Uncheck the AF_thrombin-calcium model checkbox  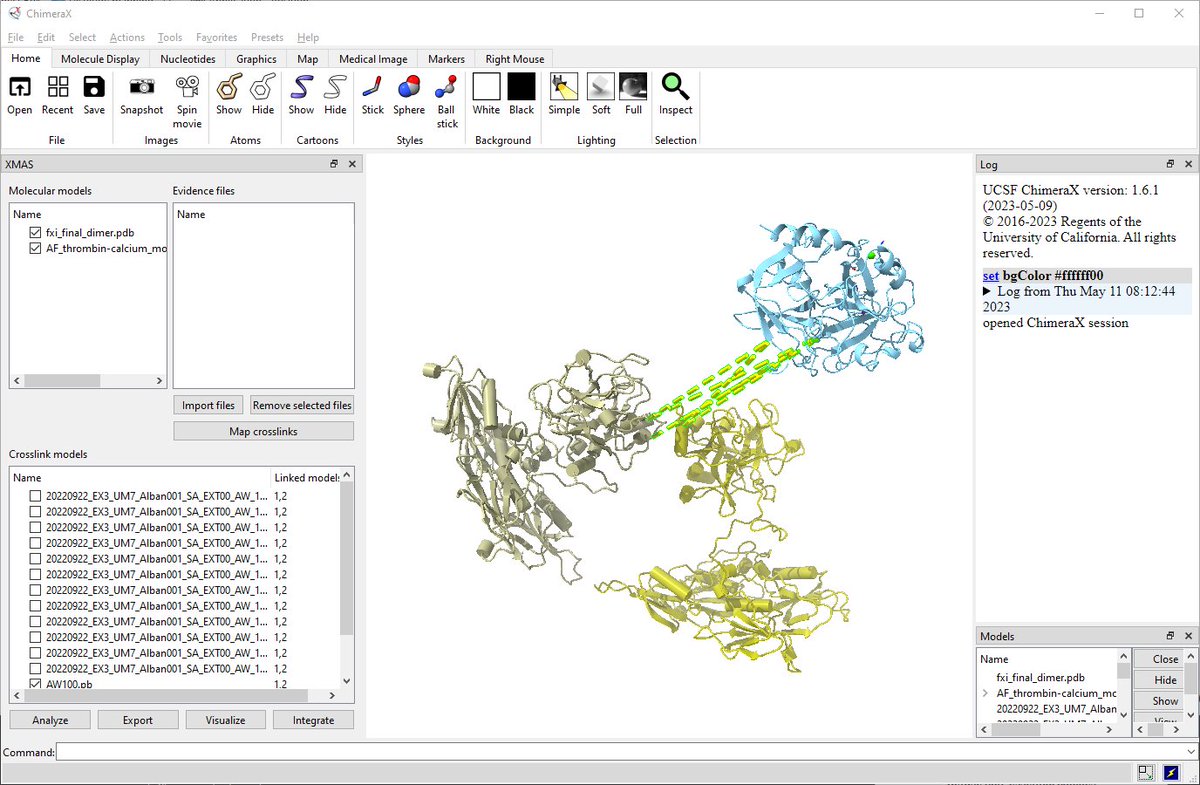tap(36, 249)
